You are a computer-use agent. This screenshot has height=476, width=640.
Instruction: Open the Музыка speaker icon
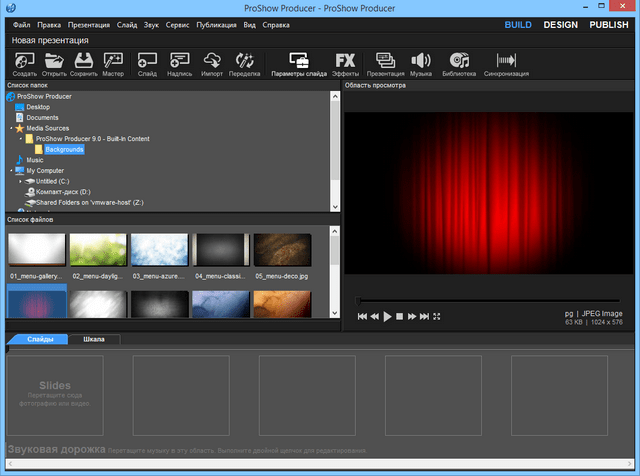click(421, 62)
